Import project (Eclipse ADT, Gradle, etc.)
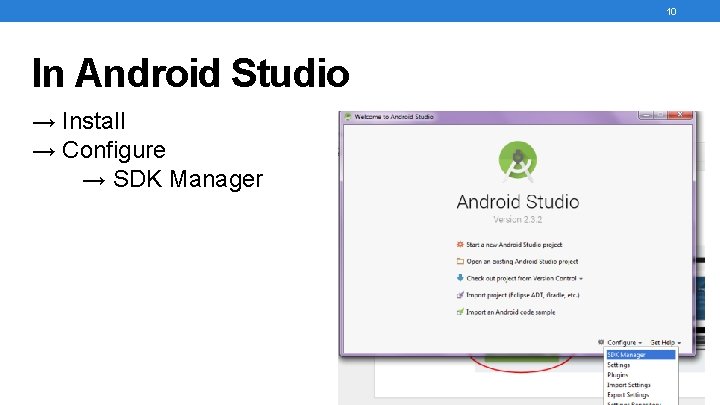This screenshot has width=720, height=405. click(x=523, y=295)
